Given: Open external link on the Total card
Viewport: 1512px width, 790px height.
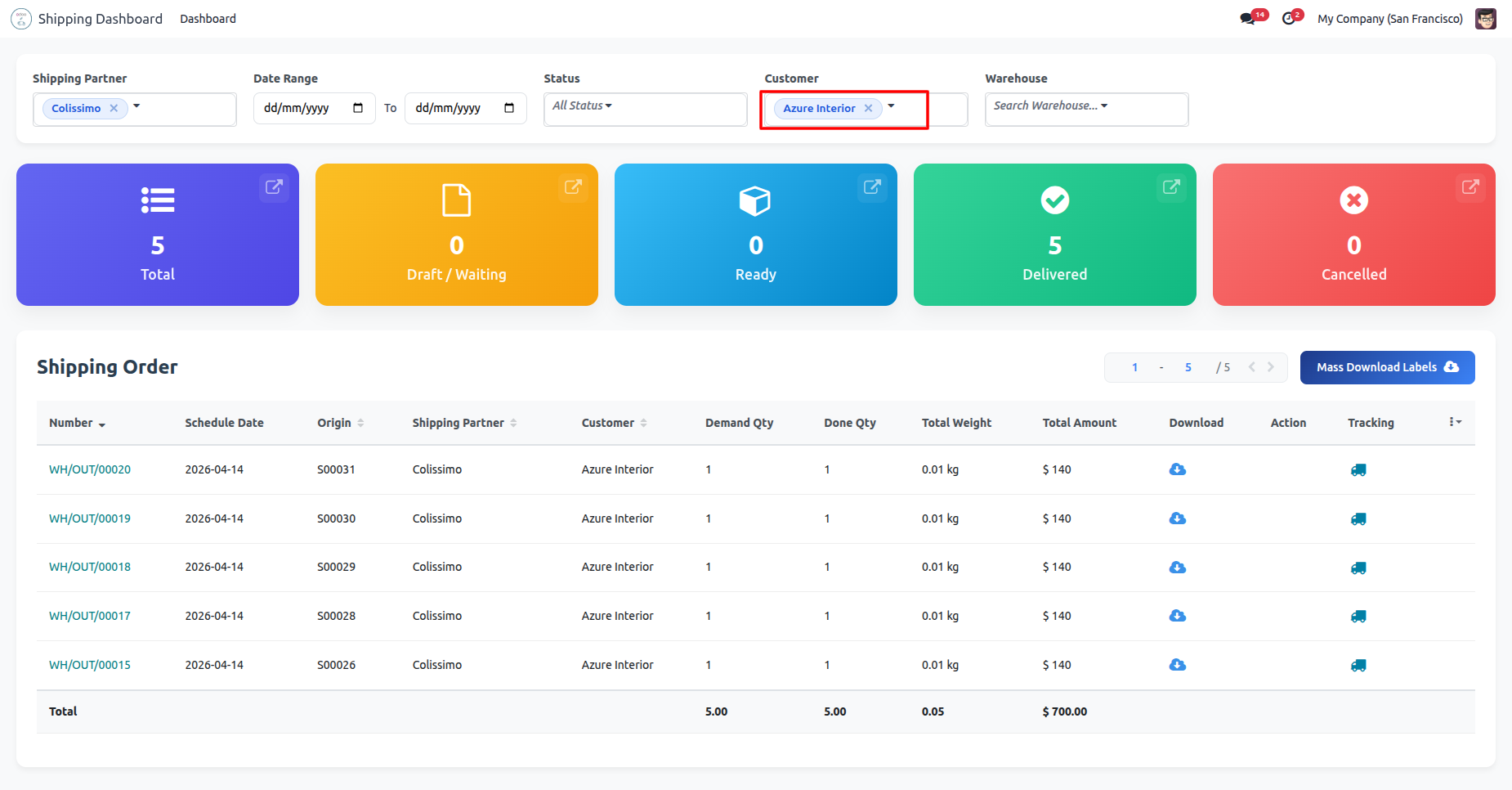Looking at the screenshot, I should click(x=274, y=187).
